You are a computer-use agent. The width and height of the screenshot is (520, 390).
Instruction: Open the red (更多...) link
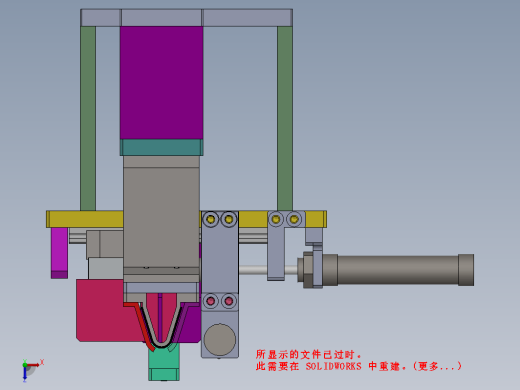pyautogui.click(x=437, y=366)
